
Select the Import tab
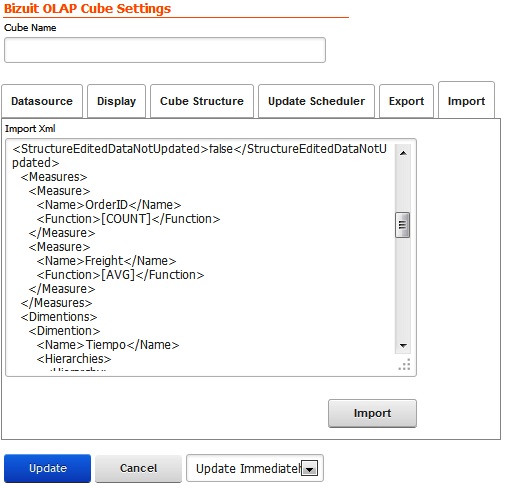click(x=466, y=100)
